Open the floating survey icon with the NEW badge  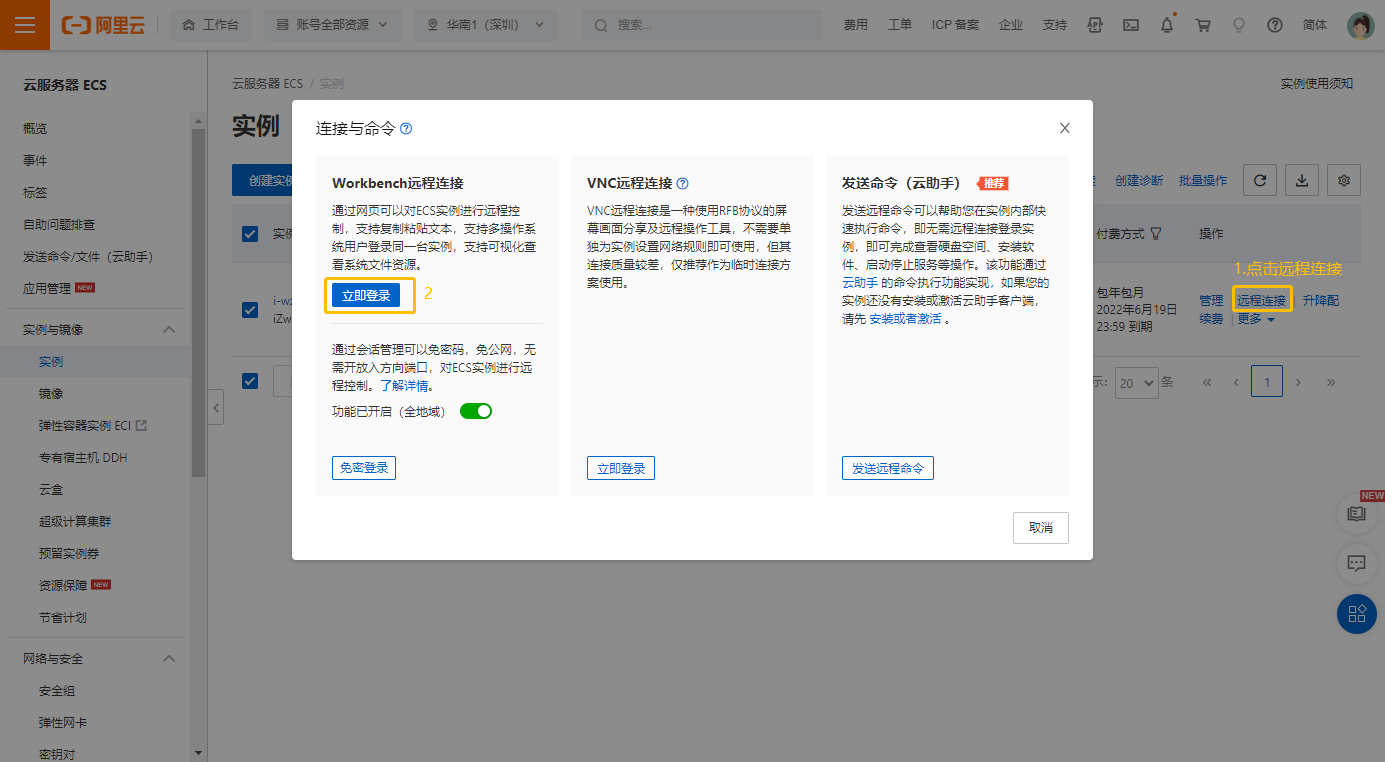pos(1357,513)
